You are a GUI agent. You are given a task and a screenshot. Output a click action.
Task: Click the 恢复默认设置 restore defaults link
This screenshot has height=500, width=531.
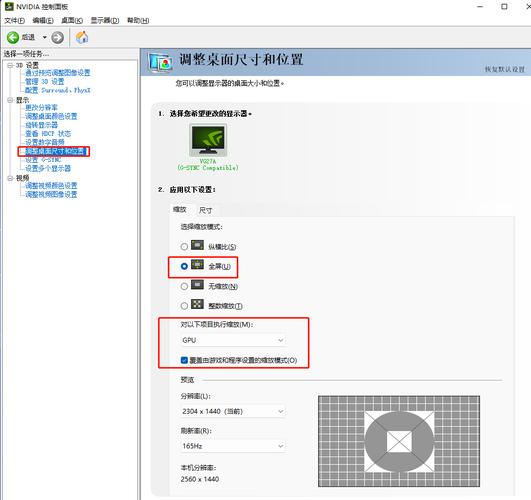(x=505, y=69)
